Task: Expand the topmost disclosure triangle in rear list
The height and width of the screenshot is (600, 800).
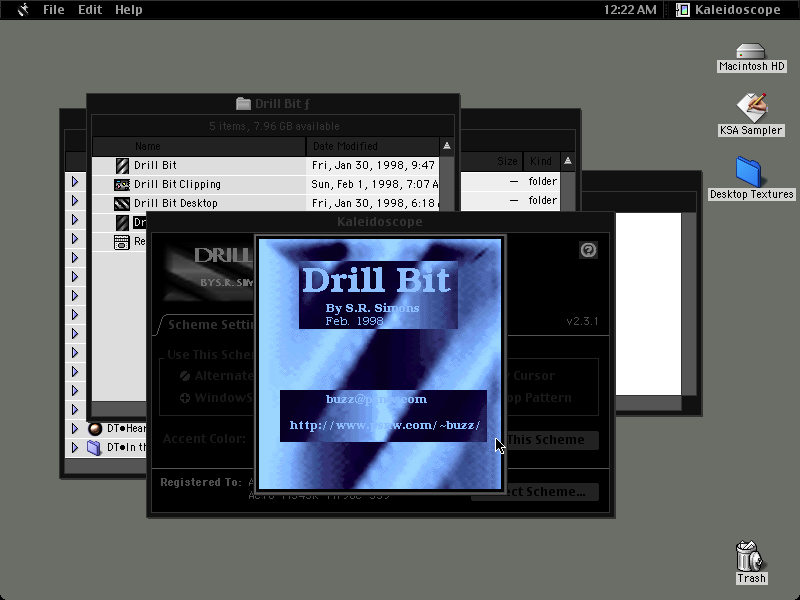Action: pos(75,182)
